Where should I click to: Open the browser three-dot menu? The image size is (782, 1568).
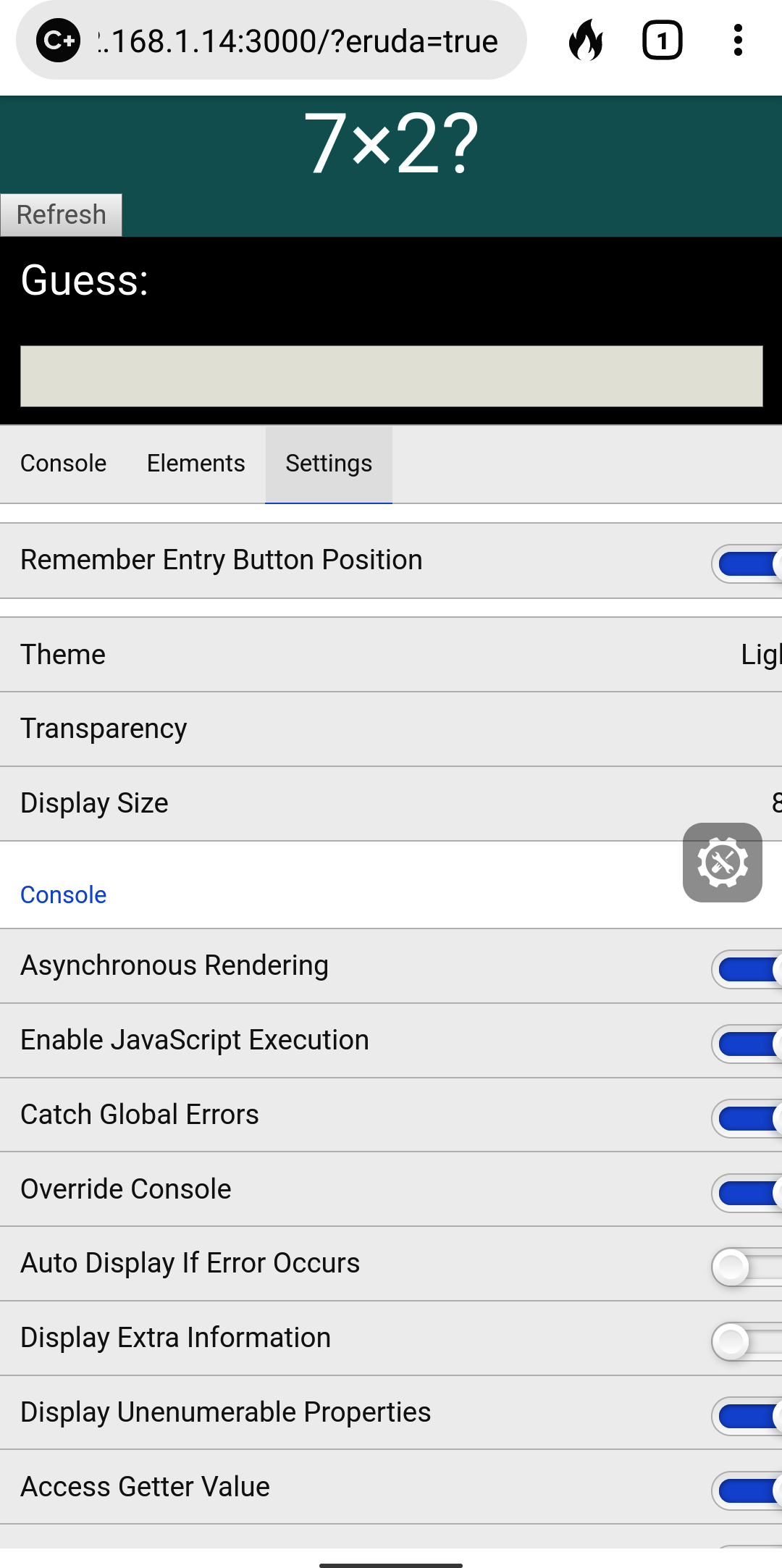pyautogui.click(x=738, y=41)
